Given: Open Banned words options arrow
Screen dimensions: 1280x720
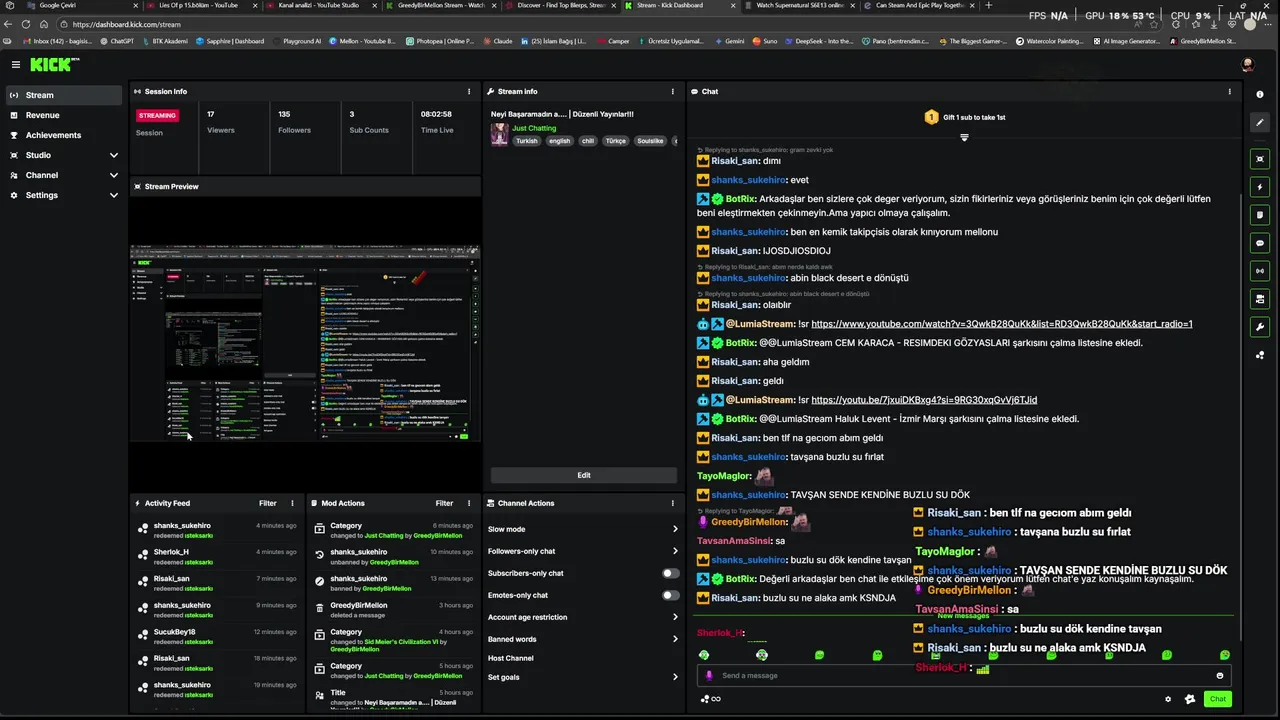Looking at the screenshot, I should click(x=675, y=639).
